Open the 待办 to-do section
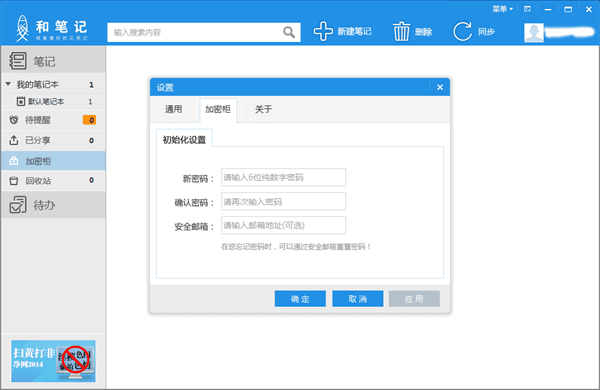600x390 pixels. pos(53,205)
